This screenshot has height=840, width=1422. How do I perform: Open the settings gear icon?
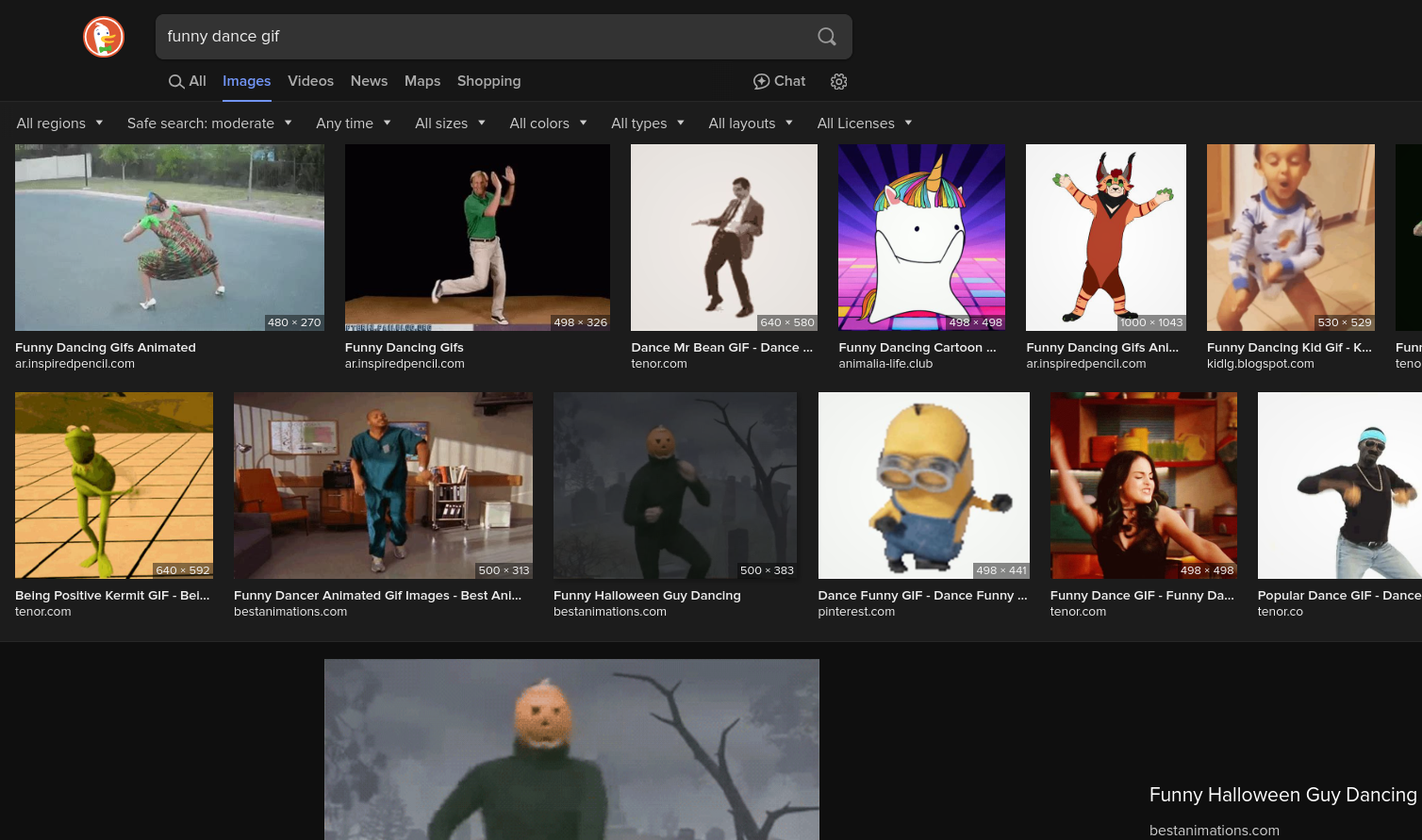coord(838,81)
